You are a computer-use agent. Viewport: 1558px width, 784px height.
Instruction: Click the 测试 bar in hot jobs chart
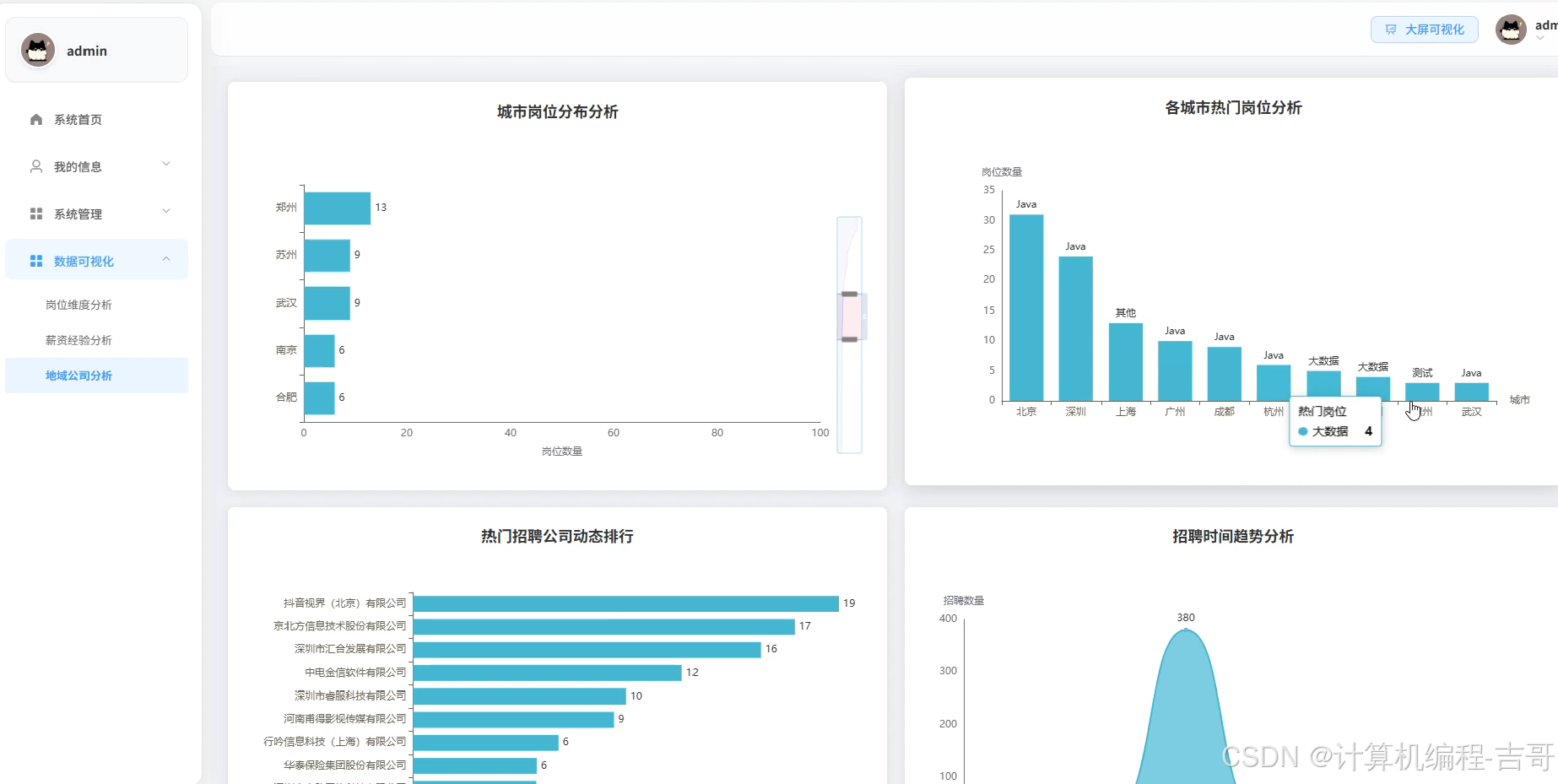[1422, 392]
